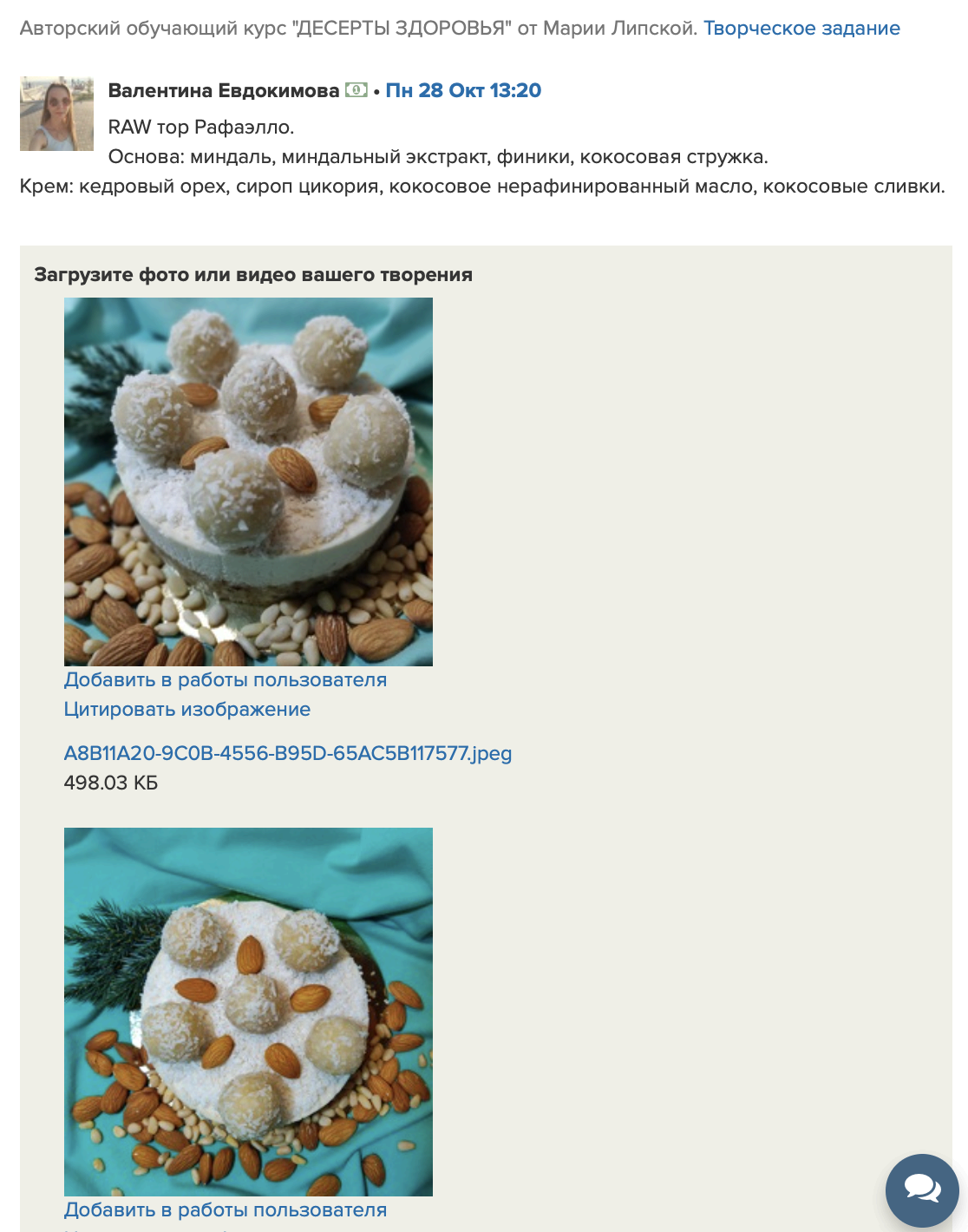Image resolution: width=968 pixels, height=1232 pixels.
Task: Click the author name Валентина Евдокимова
Action: 224,90
